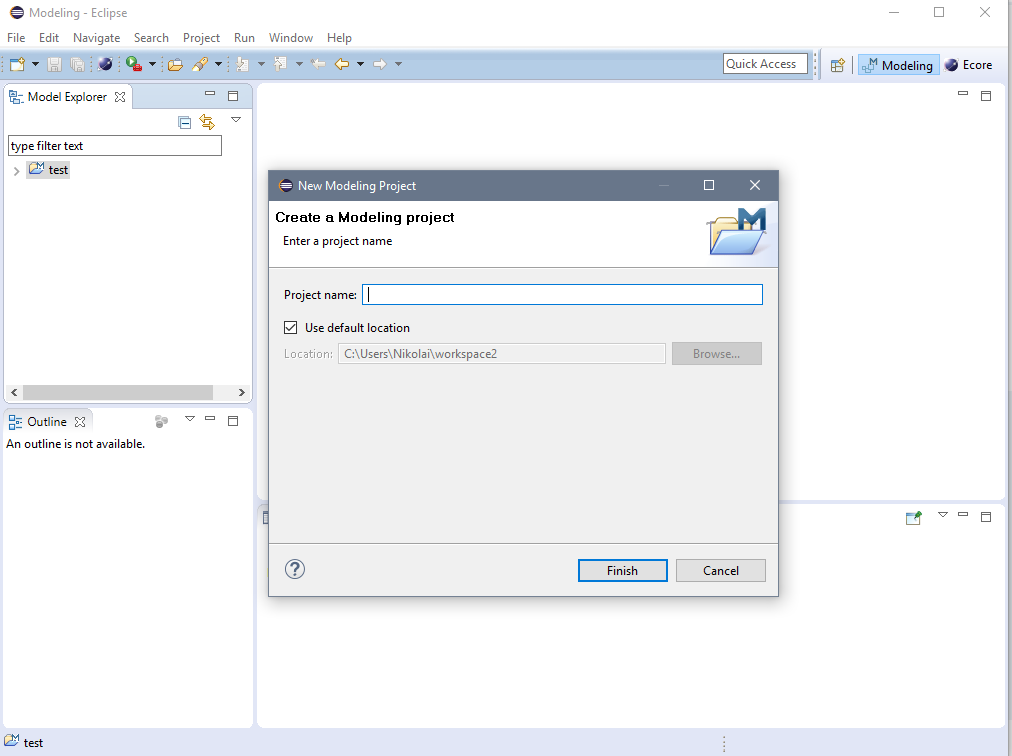This screenshot has width=1012, height=756.
Task: Open the File menu
Action: (16, 38)
